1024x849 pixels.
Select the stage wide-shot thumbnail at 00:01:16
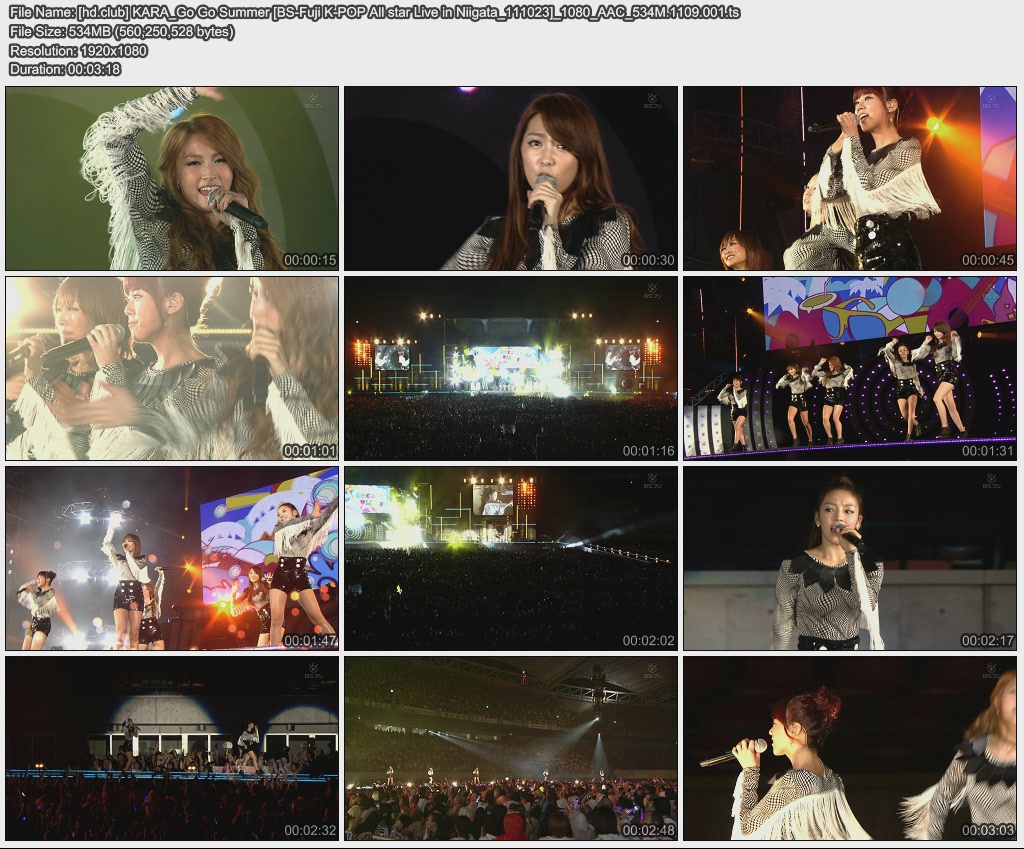[511, 368]
